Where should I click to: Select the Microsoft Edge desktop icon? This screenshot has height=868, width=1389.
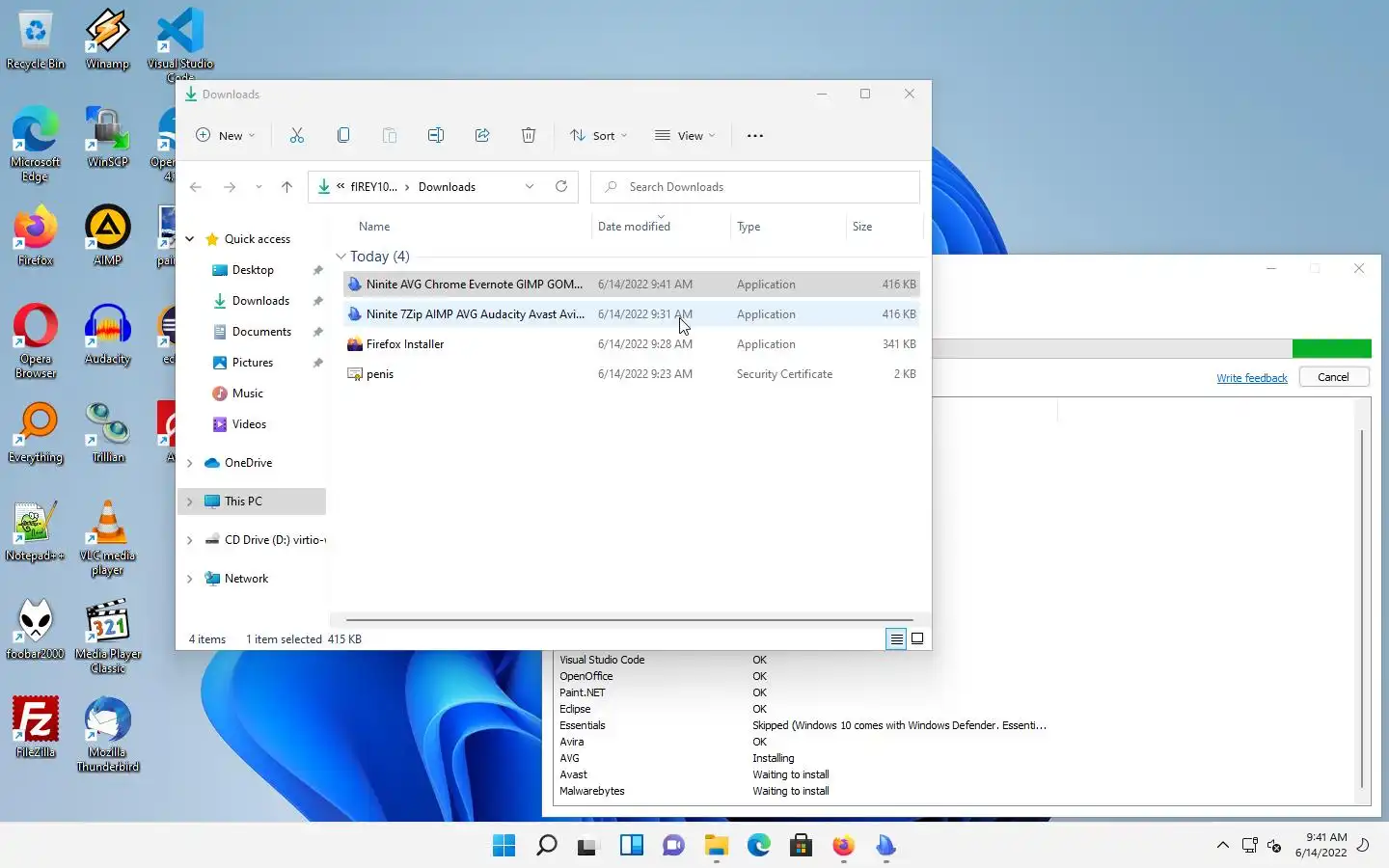pos(36,144)
